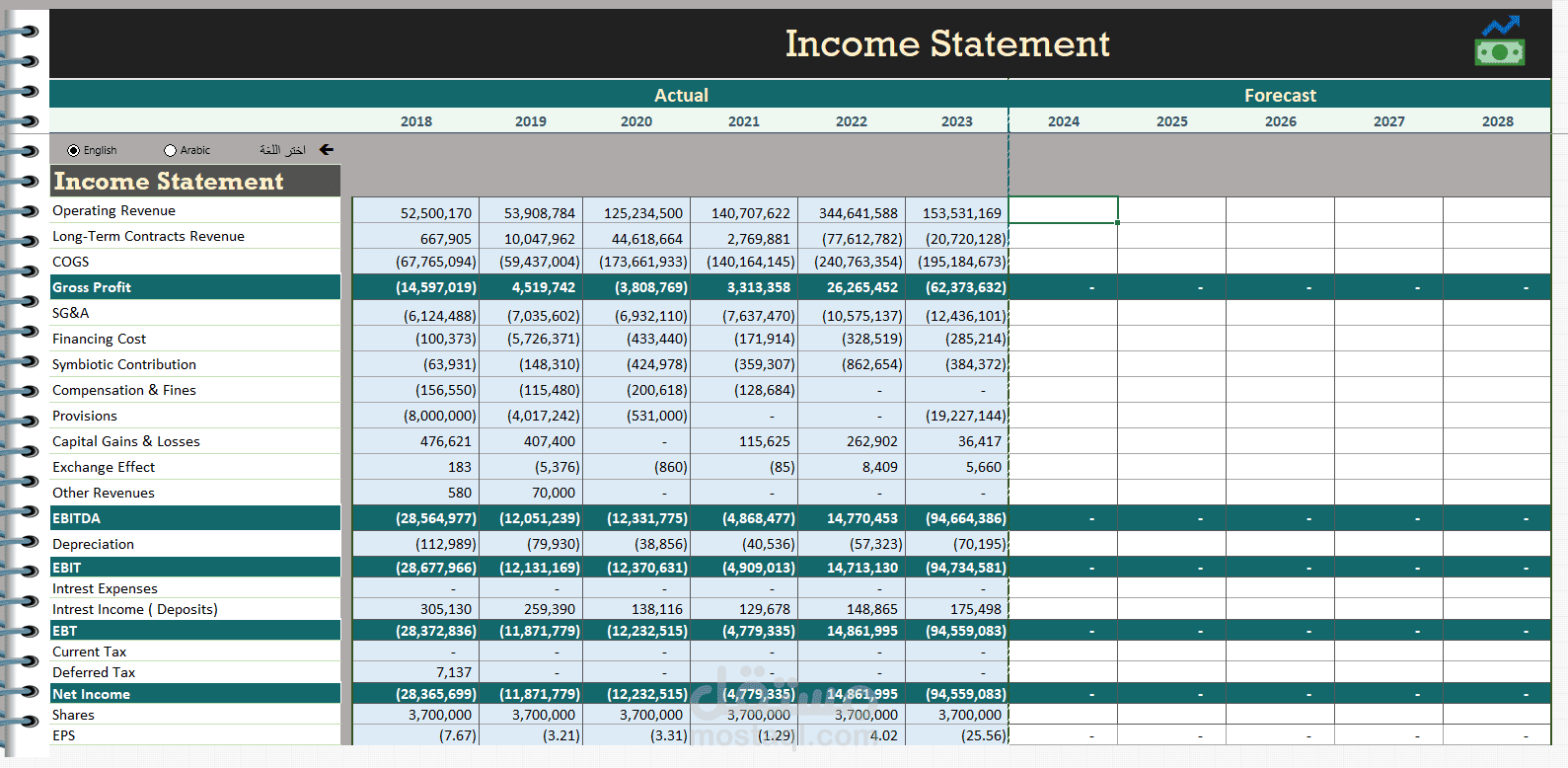Select the 476,621 Capital Gains cell
Viewport: 1568px width, 768px height.
click(x=416, y=441)
